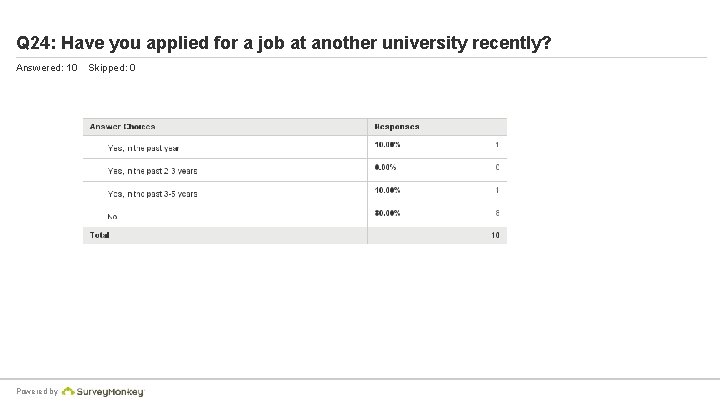This screenshot has width=720, height=405.
Task: Click the 'Total' row label
Action: tap(99, 235)
